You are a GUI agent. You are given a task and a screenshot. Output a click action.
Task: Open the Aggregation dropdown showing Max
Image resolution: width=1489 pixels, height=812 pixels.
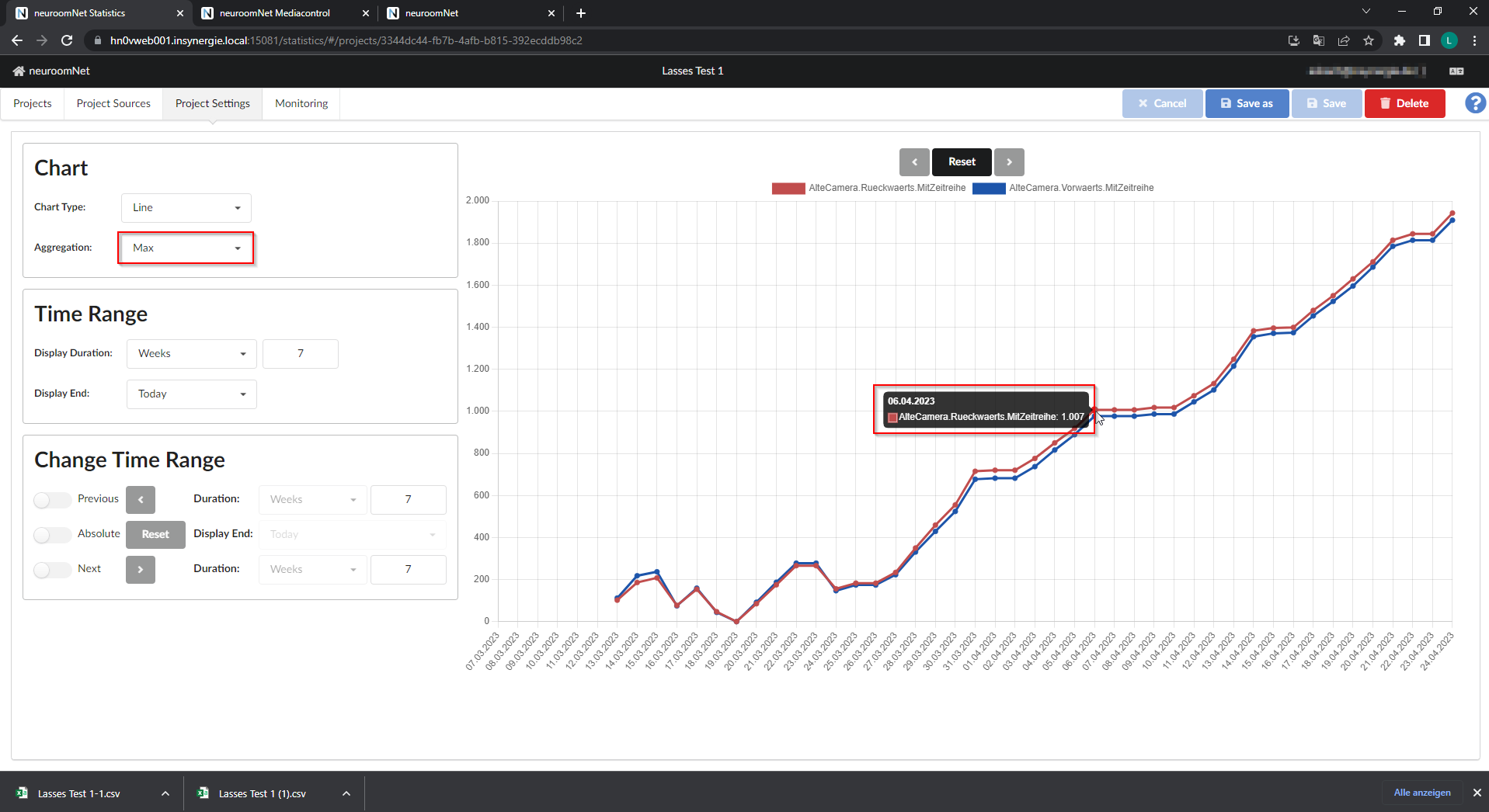click(186, 248)
